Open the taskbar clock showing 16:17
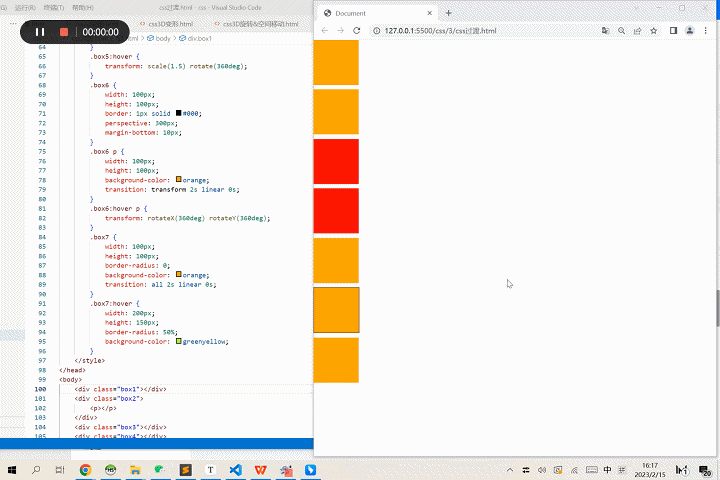720x480 pixels. tap(650, 470)
